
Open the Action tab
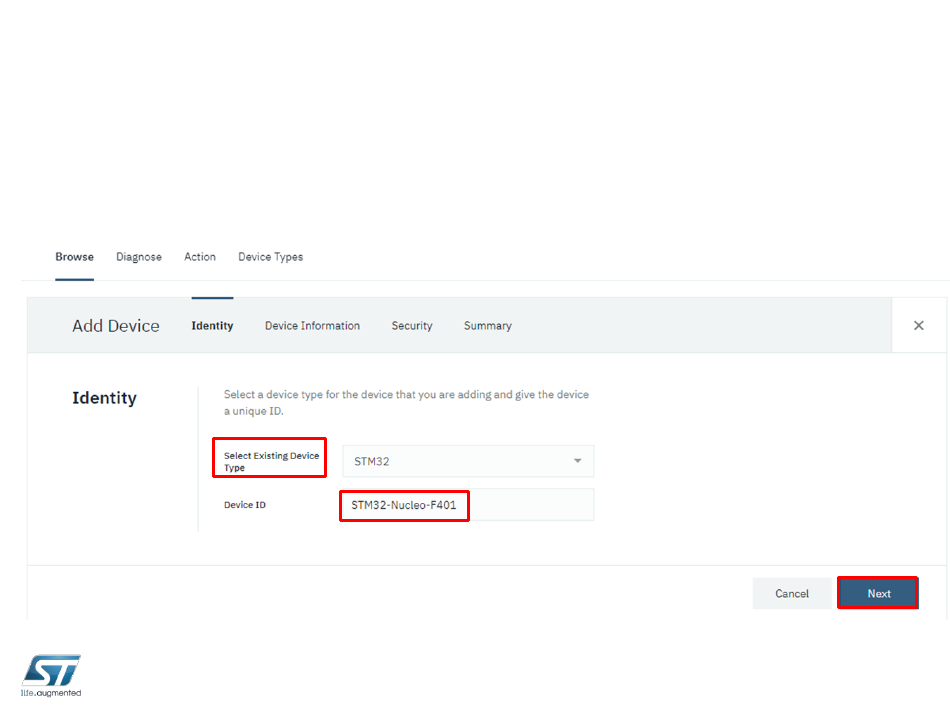[200, 257]
